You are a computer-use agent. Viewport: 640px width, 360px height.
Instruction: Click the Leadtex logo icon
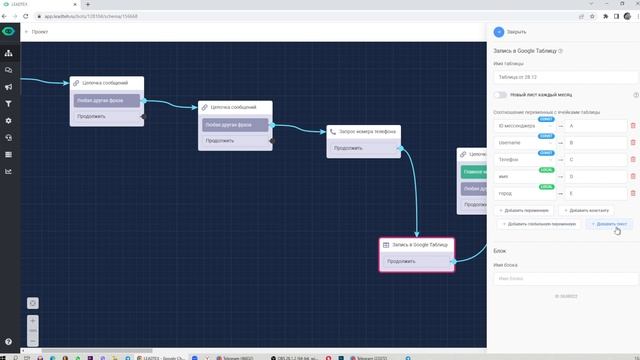pyautogui.click(x=8, y=31)
